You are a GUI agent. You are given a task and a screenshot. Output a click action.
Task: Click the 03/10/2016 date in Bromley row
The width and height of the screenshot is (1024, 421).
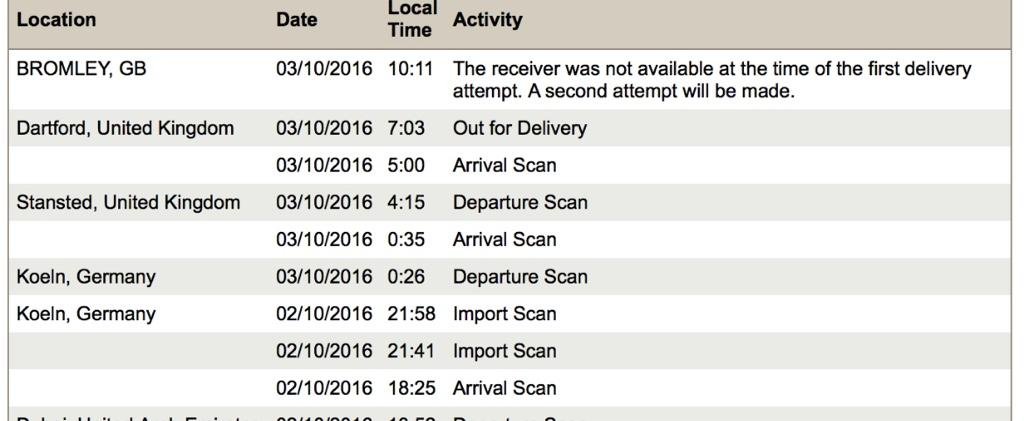(324, 68)
